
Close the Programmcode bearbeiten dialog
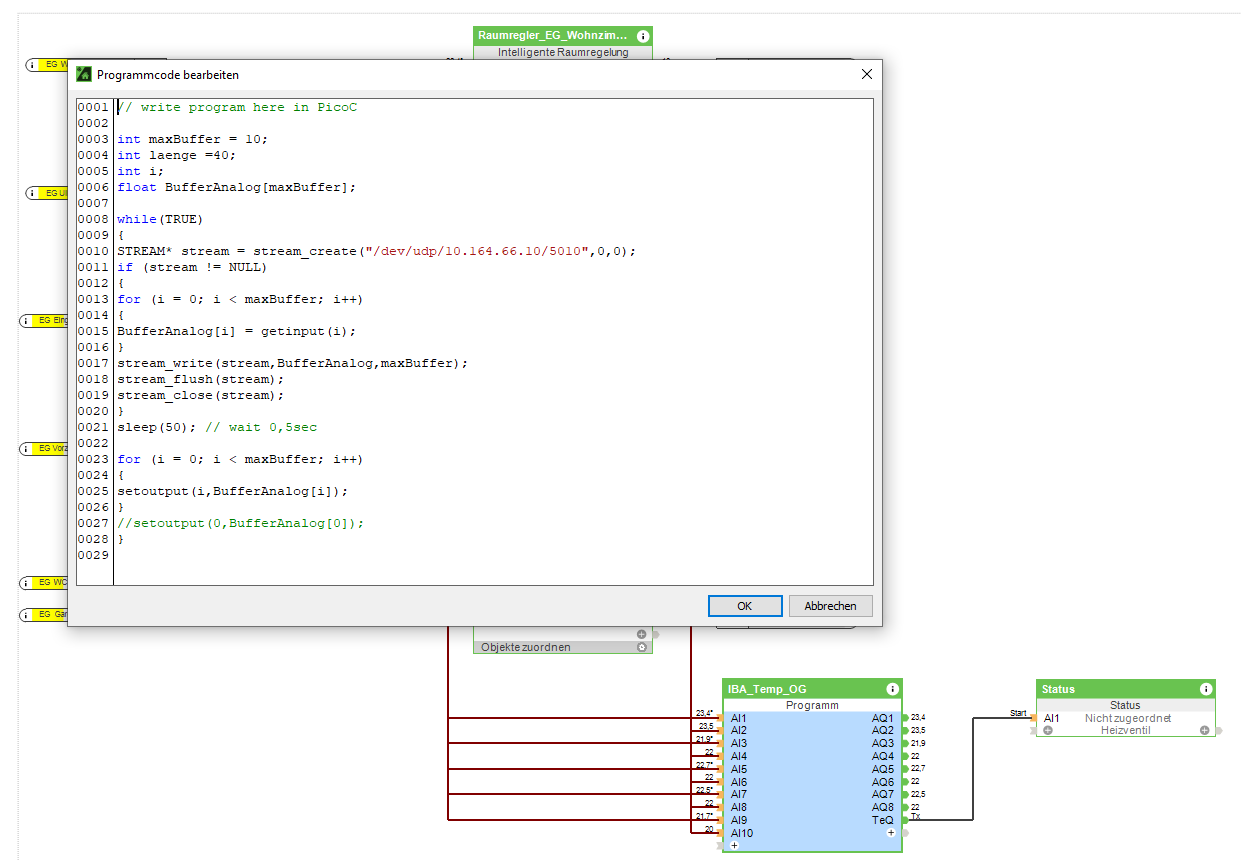[866, 74]
